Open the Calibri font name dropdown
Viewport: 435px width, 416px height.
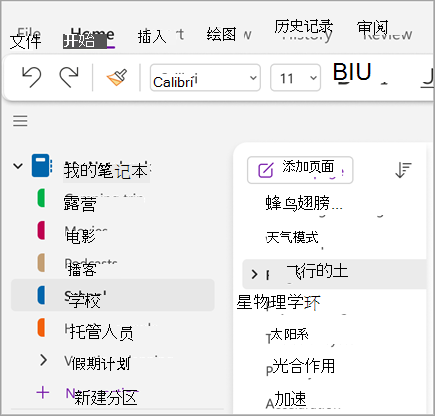[205, 78]
